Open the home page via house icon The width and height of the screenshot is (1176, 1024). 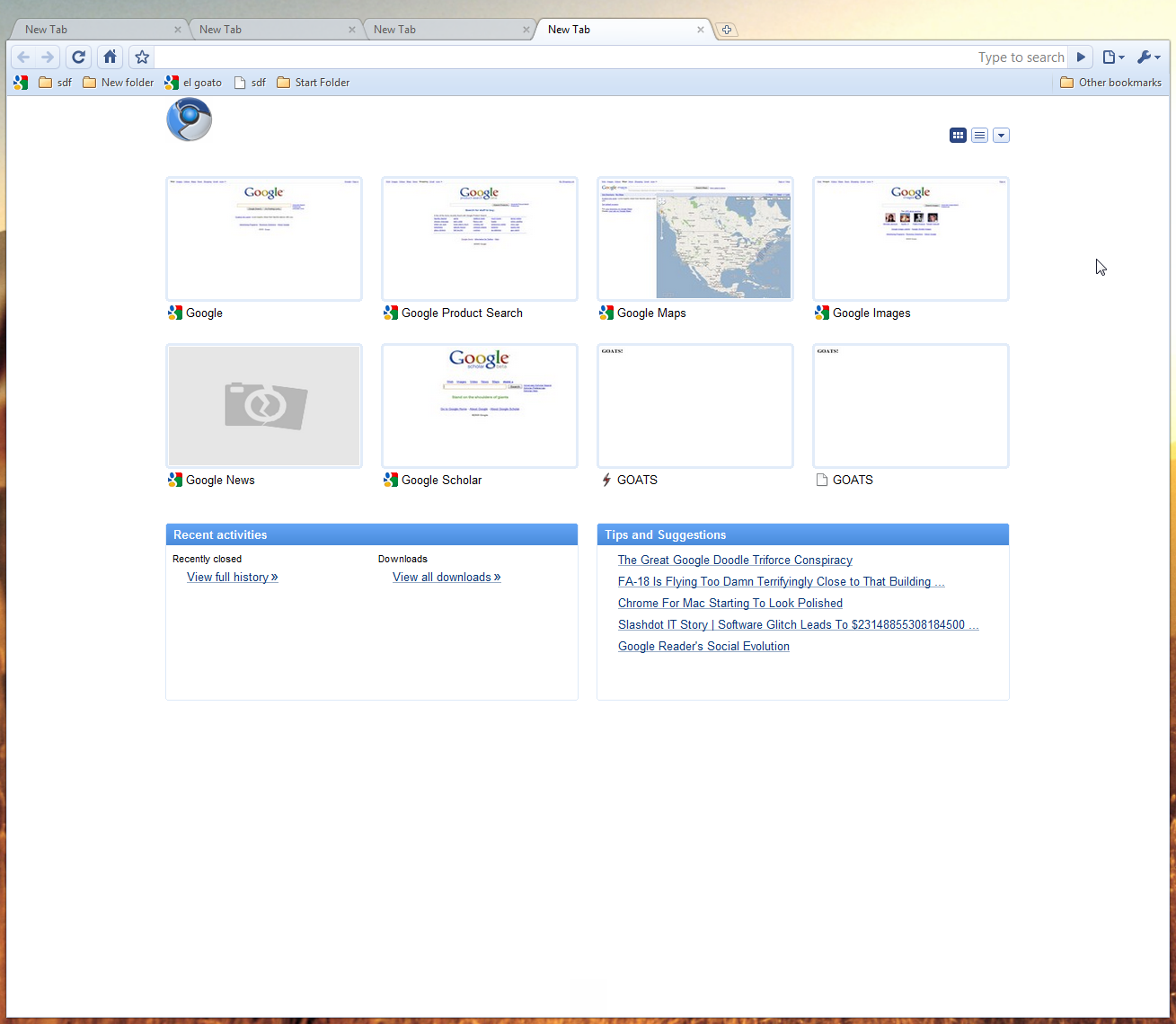[110, 57]
